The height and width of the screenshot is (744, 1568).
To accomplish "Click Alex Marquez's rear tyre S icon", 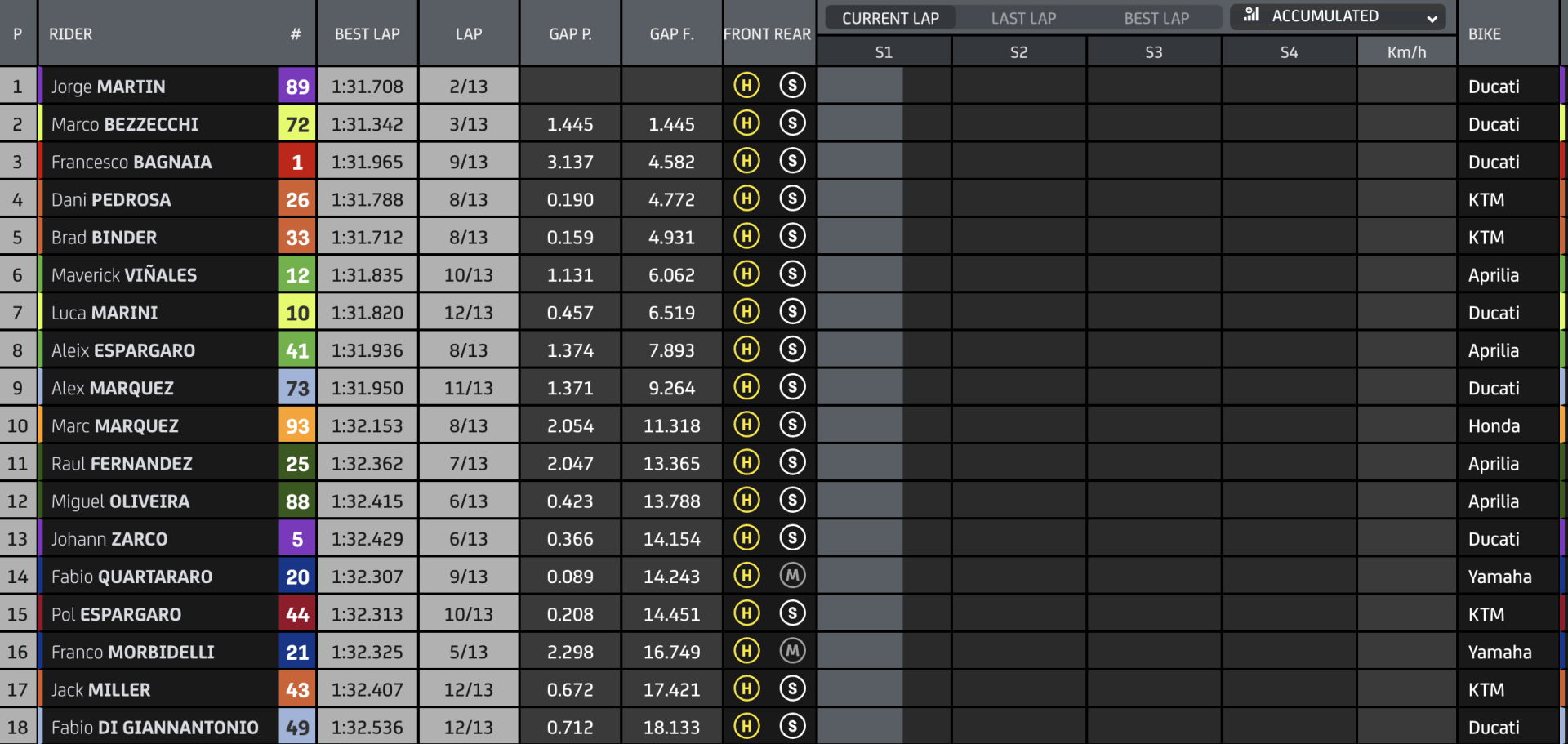I will tap(792, 386).
